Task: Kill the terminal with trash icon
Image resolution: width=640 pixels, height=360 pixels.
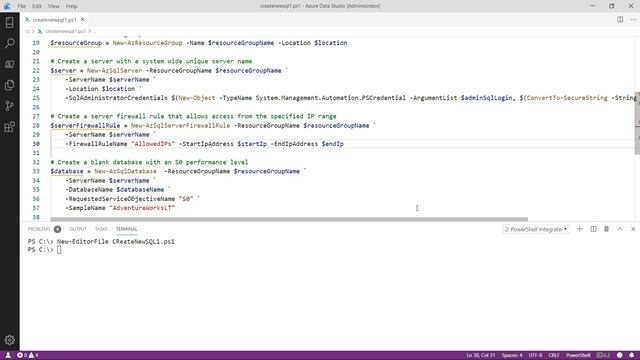Action: pyautogui.click(x=606, y=229)
